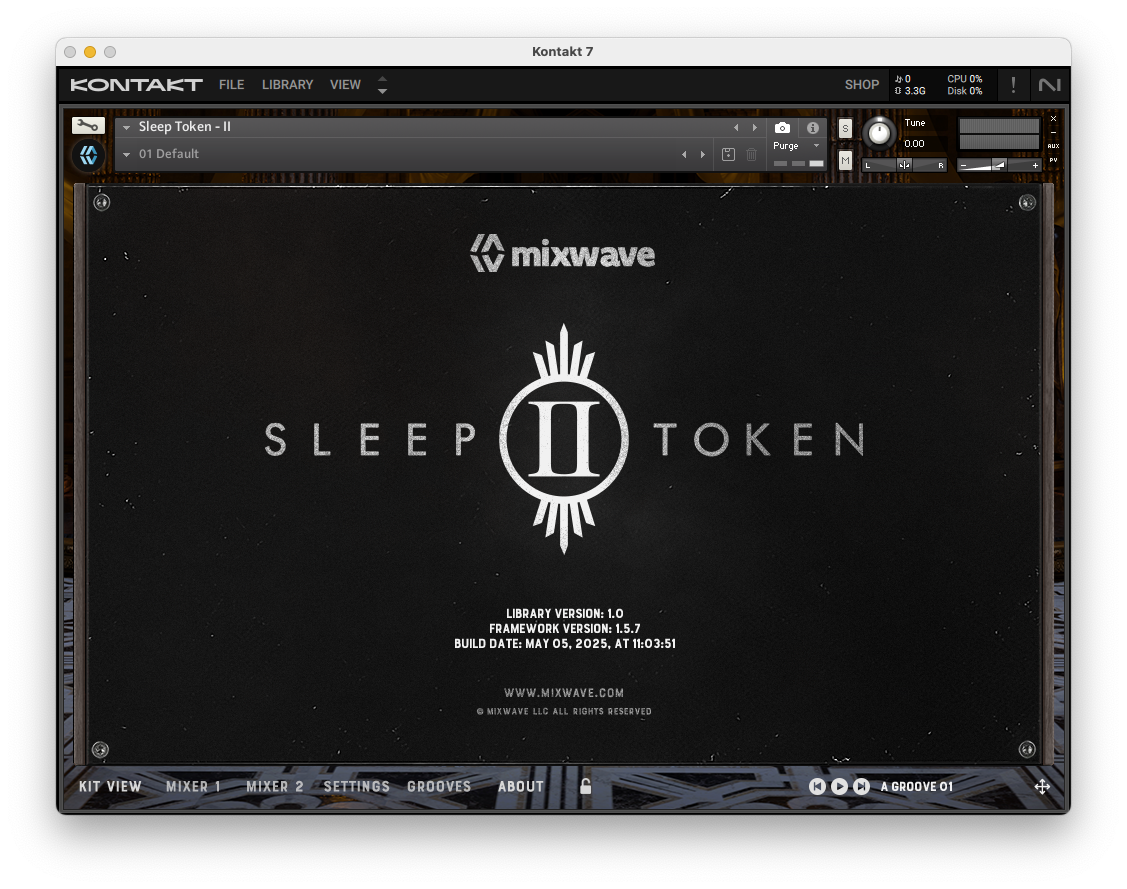The image size is (1127, 889).
Task: Minimize instrument view with the minus icon
Action: (x=1054, y=132)
